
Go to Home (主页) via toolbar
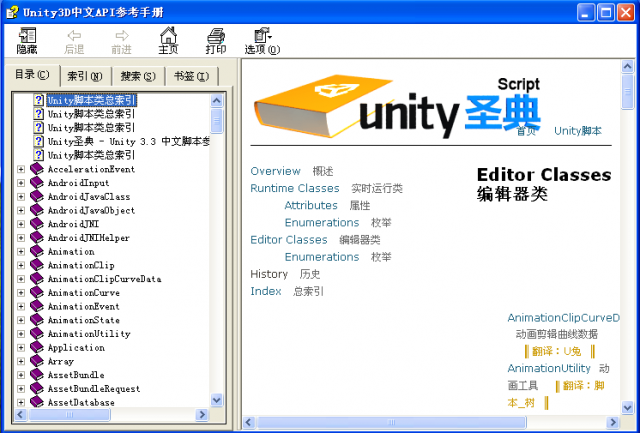(x=168, y=40)
